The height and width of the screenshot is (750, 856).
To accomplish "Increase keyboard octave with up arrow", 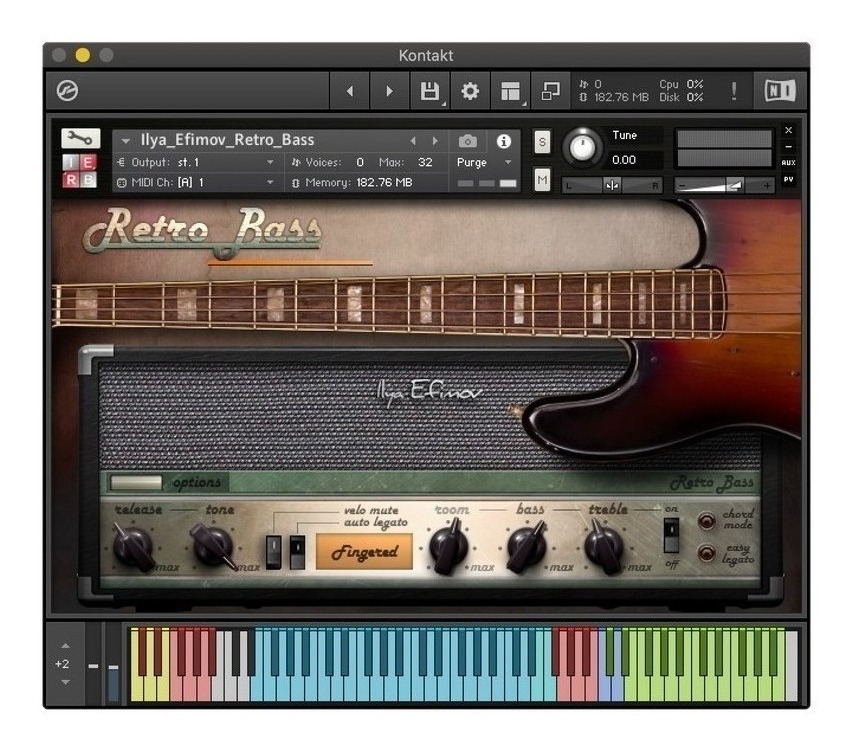I will 66,646.
